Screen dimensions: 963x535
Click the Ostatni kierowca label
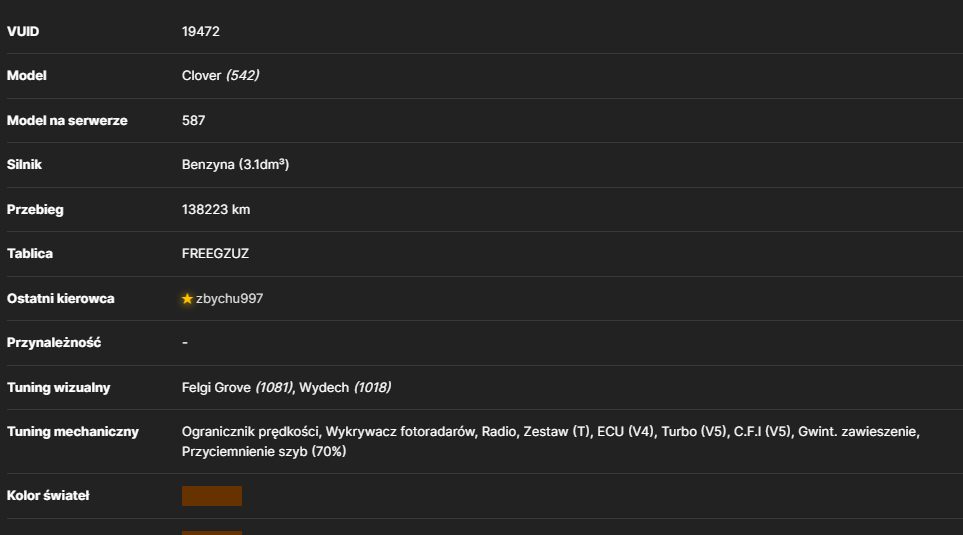click(61, 299)
